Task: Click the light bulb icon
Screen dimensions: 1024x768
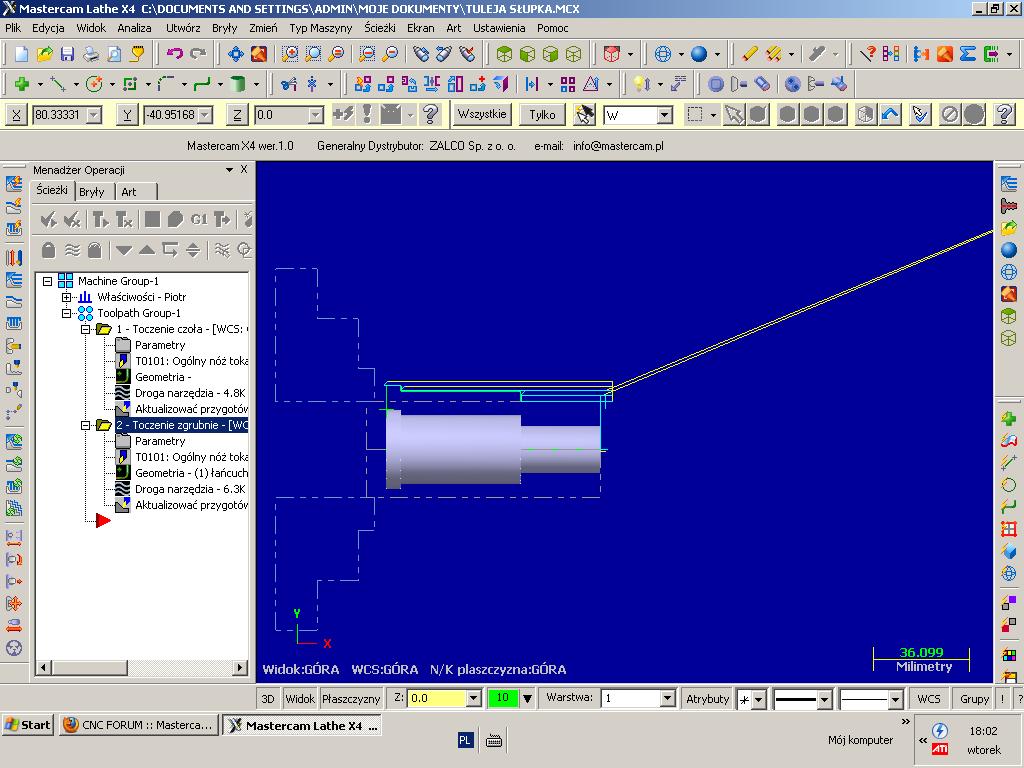Action: click(641, 84)
